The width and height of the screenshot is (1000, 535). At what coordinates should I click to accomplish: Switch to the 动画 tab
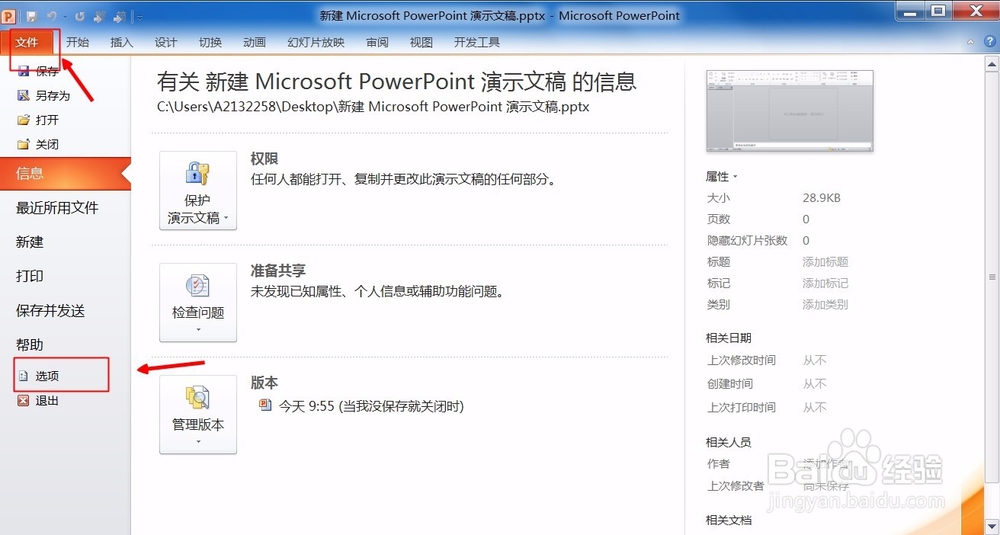pyautogui.click(x=254, y=42)
